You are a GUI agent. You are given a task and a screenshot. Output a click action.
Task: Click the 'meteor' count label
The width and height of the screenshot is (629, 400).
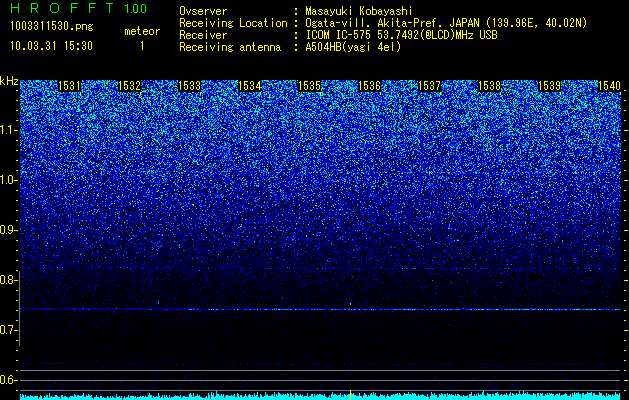point(142,31)
